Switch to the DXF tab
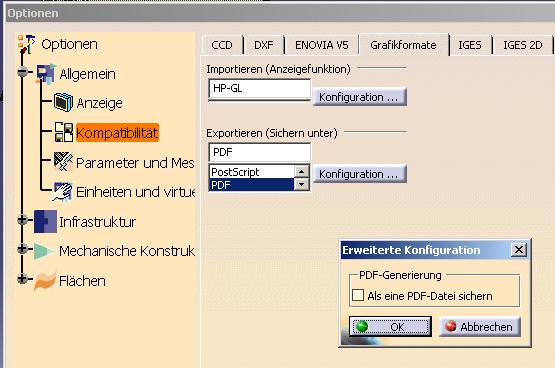This screenshot has height=368, width=555. coord(264,45)
